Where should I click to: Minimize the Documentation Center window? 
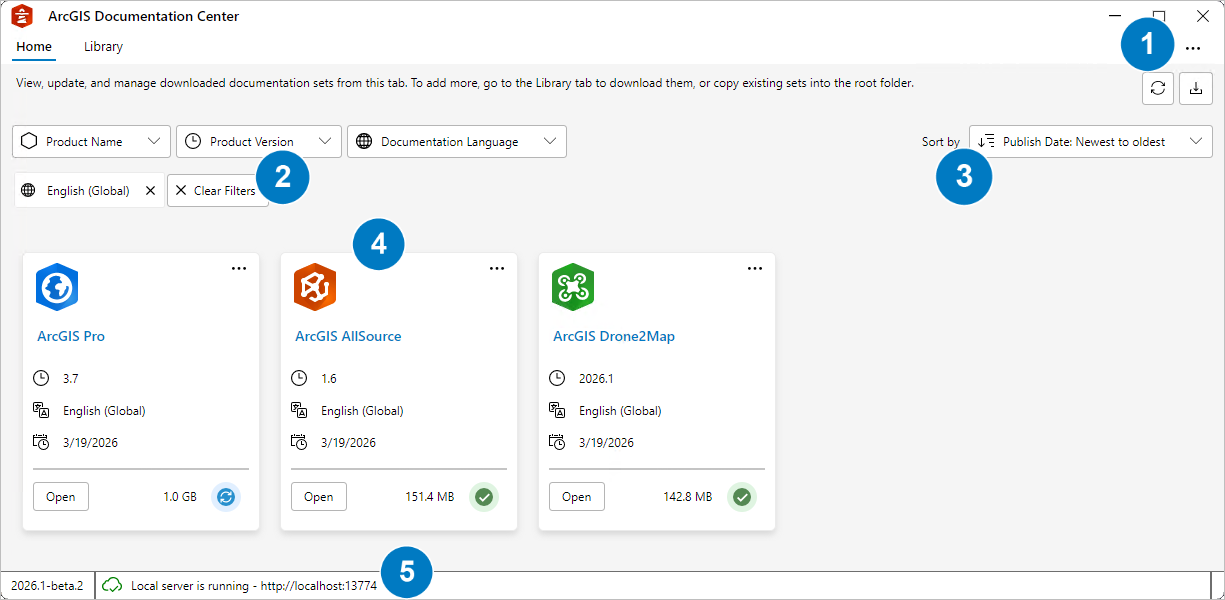[1116, 16]
